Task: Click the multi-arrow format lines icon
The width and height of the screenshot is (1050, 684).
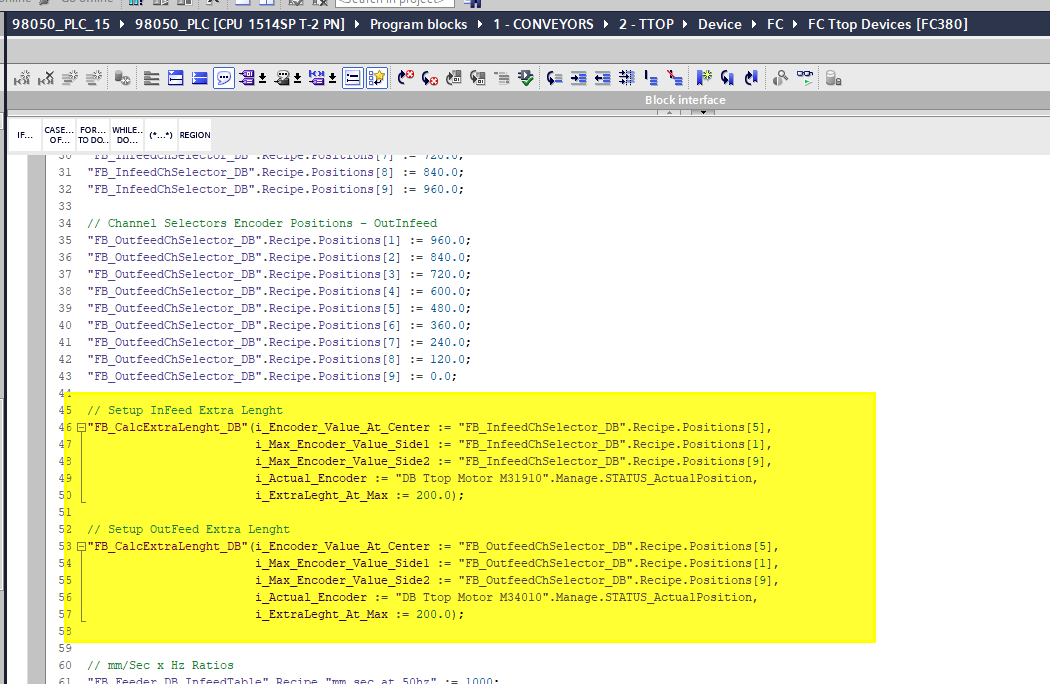Action: 627,78
